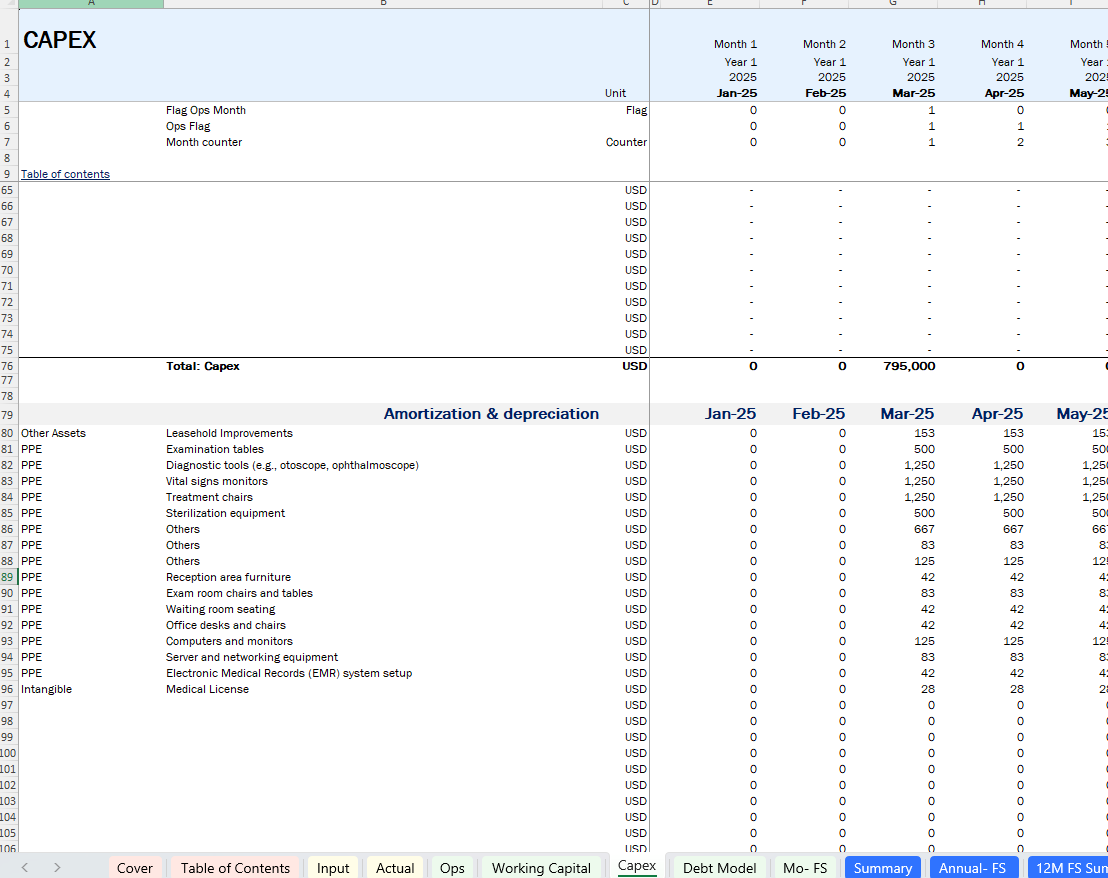Open the Working Capital sheet tab
Screen dimensions: 1108x878
pos(541,867)
